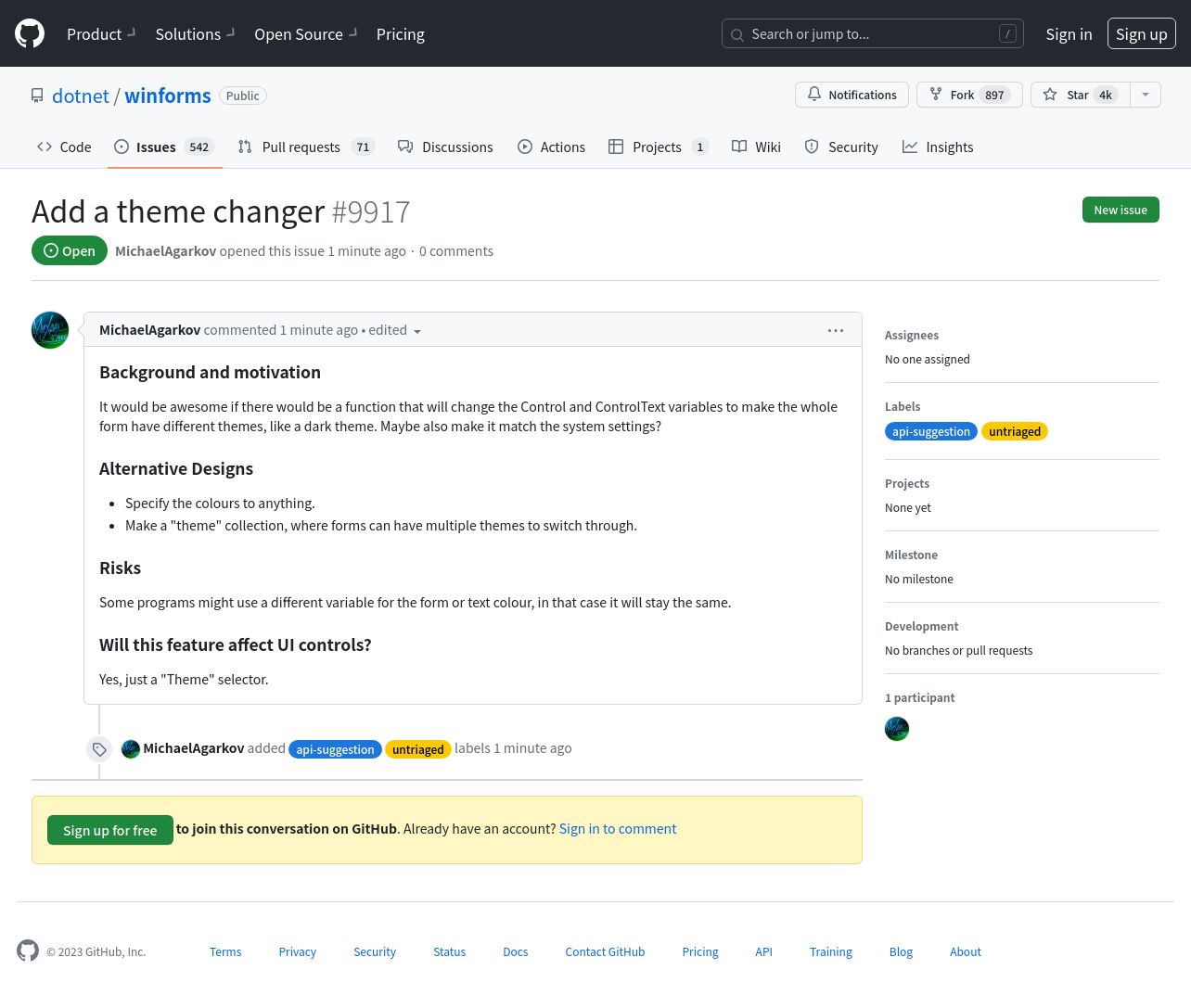Screen dimensions: 1191x1008
Task: View the Insights tab
Action: 938,147
